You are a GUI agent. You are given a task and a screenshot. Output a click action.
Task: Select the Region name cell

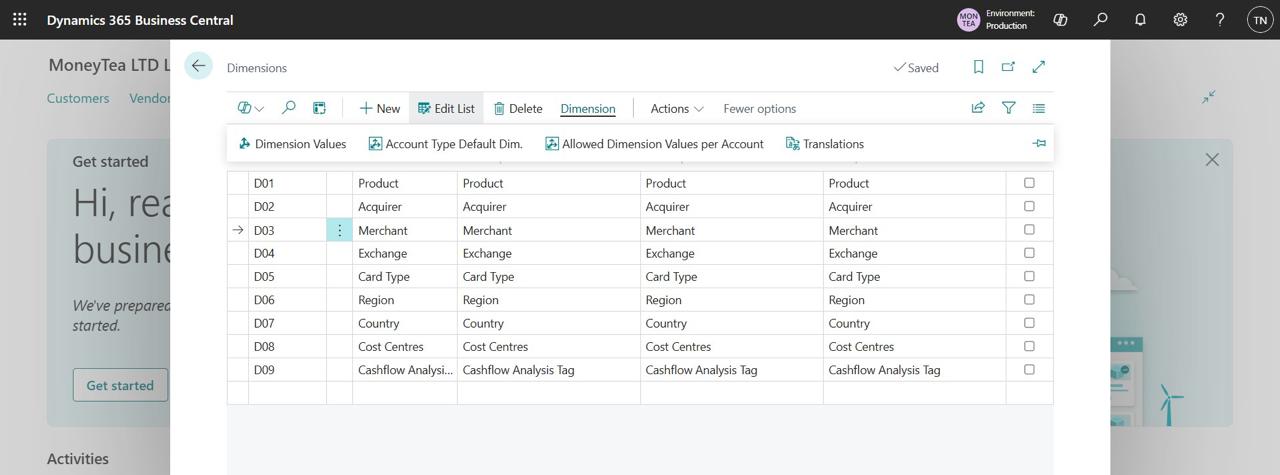405,300
